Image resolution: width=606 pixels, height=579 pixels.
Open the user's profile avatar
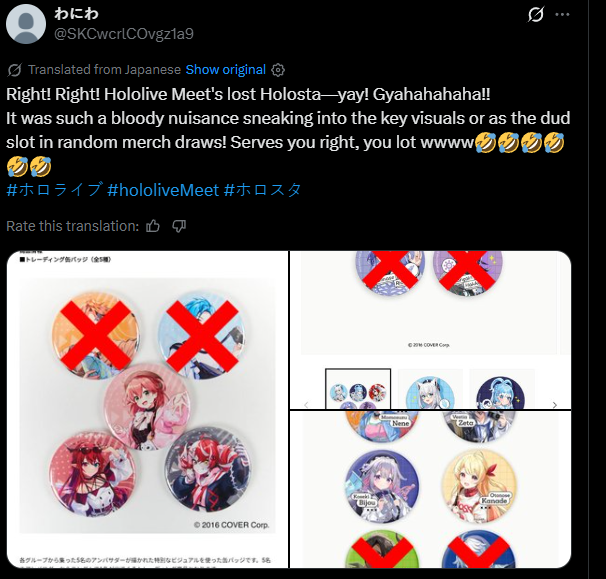pyautogui.click(x=26, y=24)
